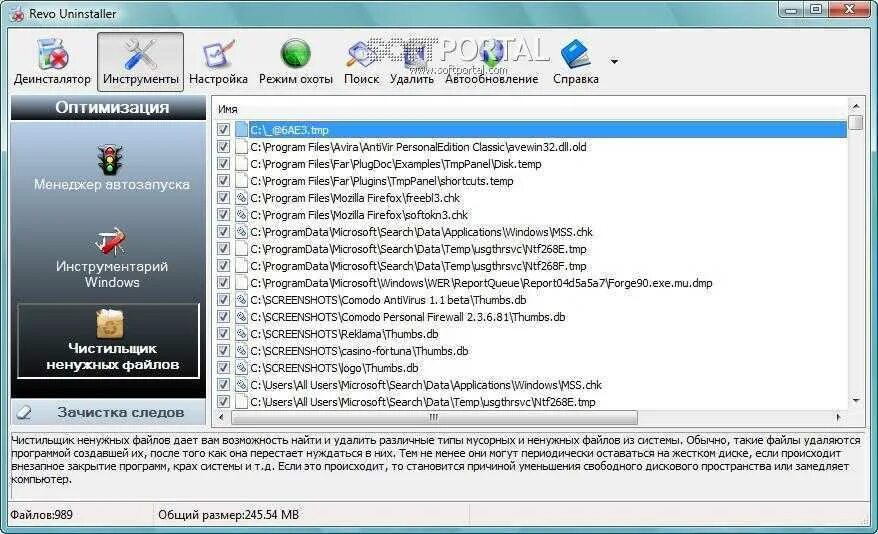This screenshot has height=534, width=878.
Task: Open the Деинсталятор (Uninstaller) tool
Action: [x=52, y=62]
